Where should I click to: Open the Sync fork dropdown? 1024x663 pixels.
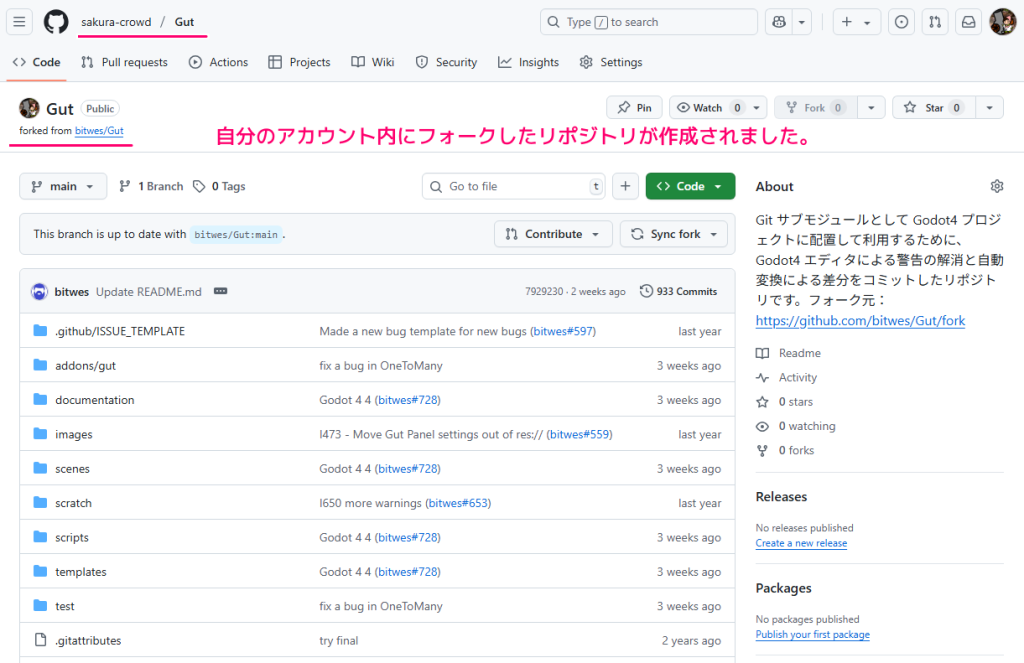(674, 234)
